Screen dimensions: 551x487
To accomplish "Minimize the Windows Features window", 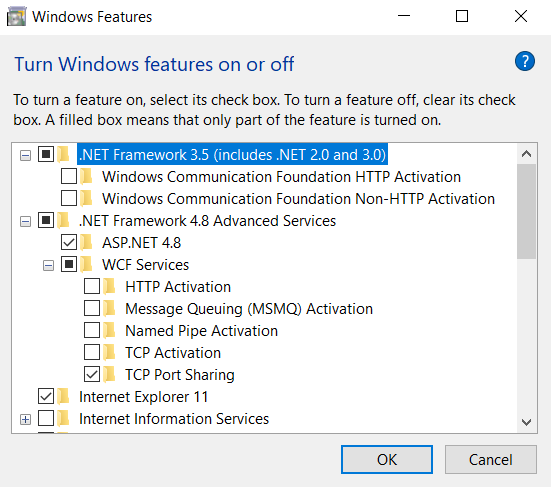I will [404, 16].
